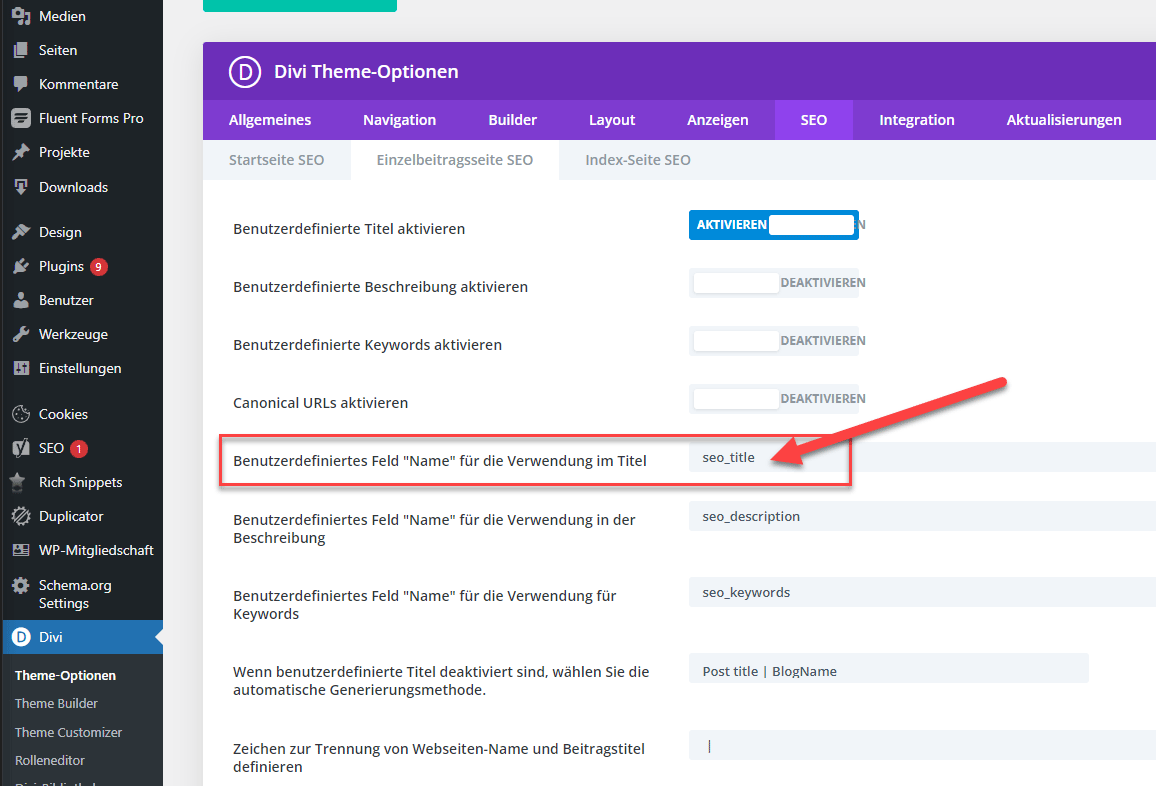This screenshot has width=1156, height=786.
Task: Select the Startseite SEO subtab
Action: click(x=276, y=160)
